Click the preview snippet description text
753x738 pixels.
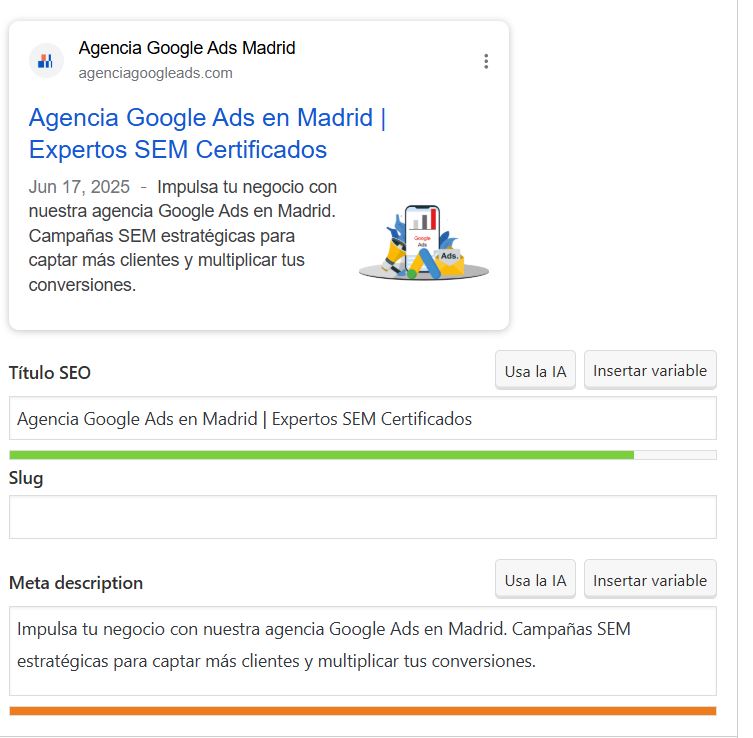(x=180, y=236)
